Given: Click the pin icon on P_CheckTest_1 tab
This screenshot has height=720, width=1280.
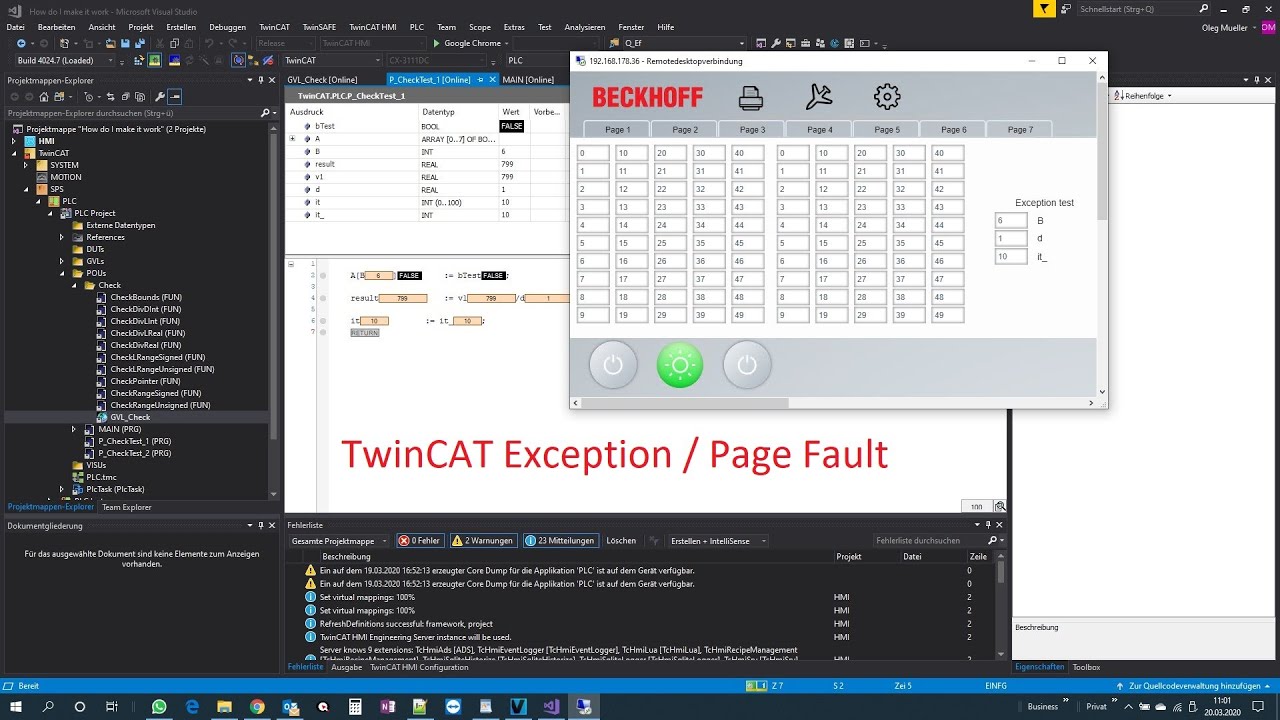Looking at the screenshot, I should pyautogui.click(x=480, y=80).
